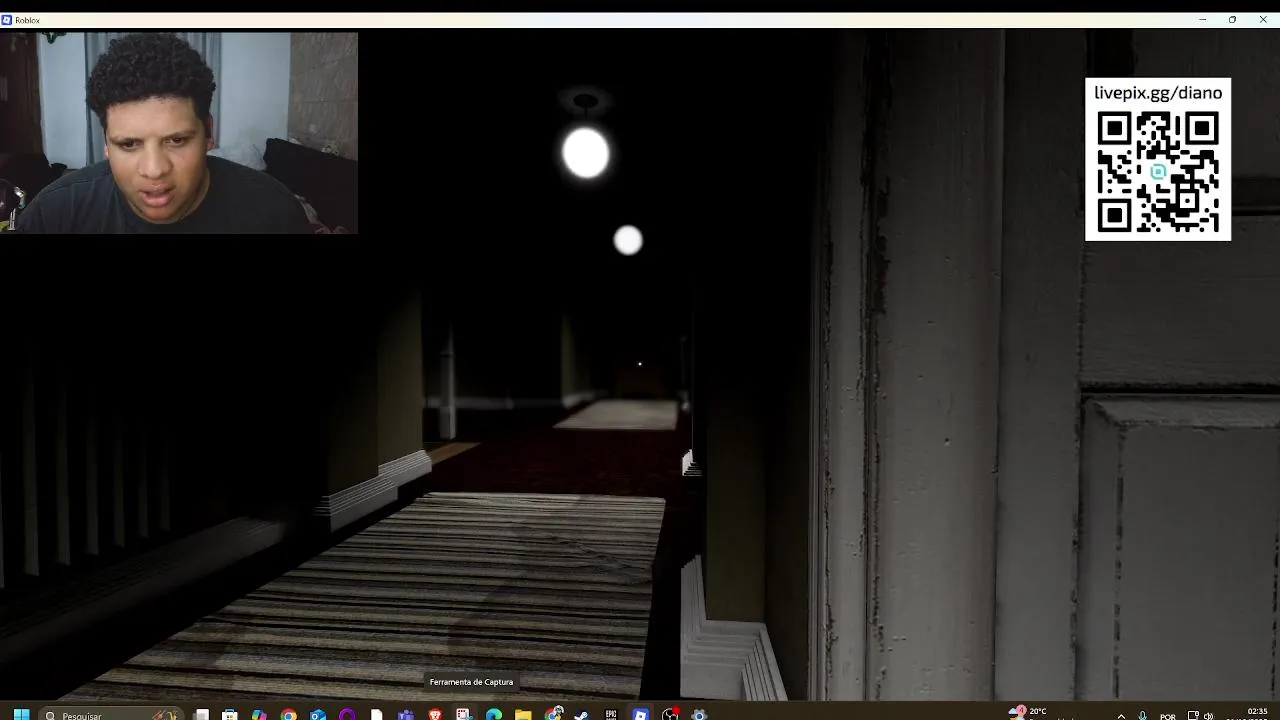Open File Explorer from the taskbar
Screen dimensions: 1280x720
(x=523, y=714)
